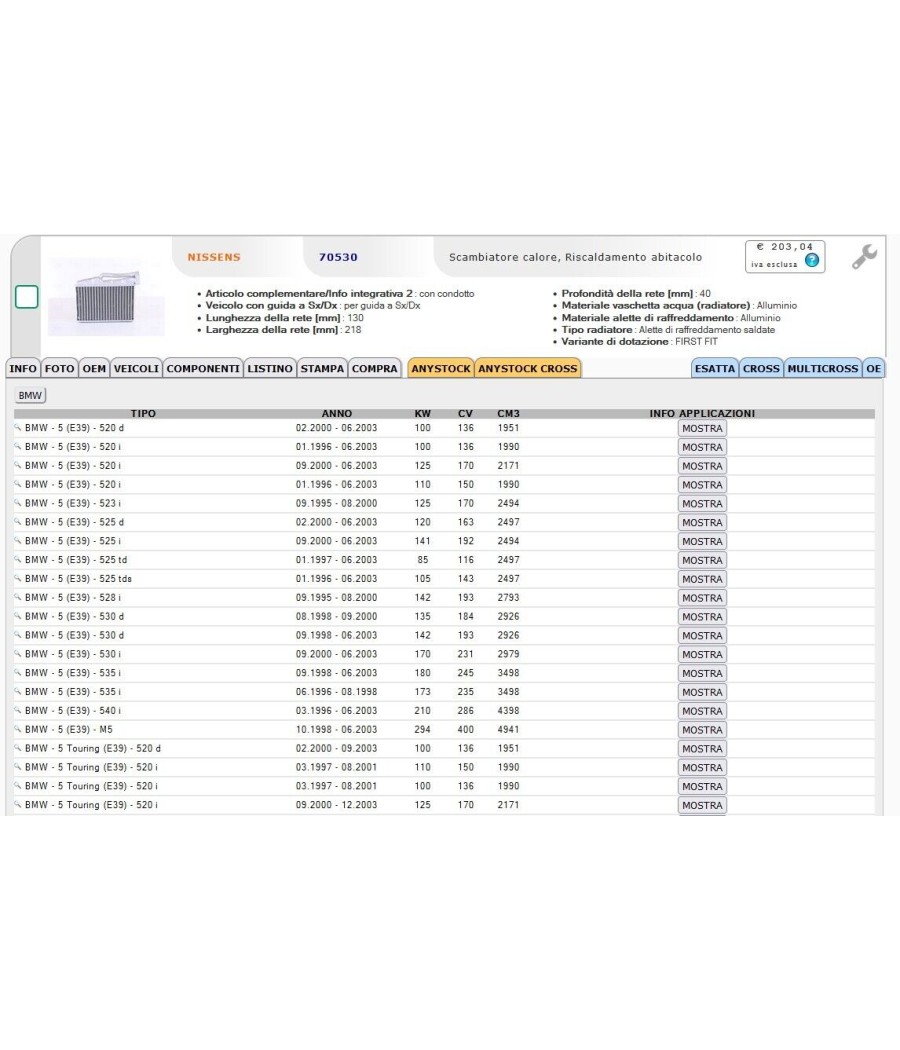Open the OEM tab

coord(94,368)
